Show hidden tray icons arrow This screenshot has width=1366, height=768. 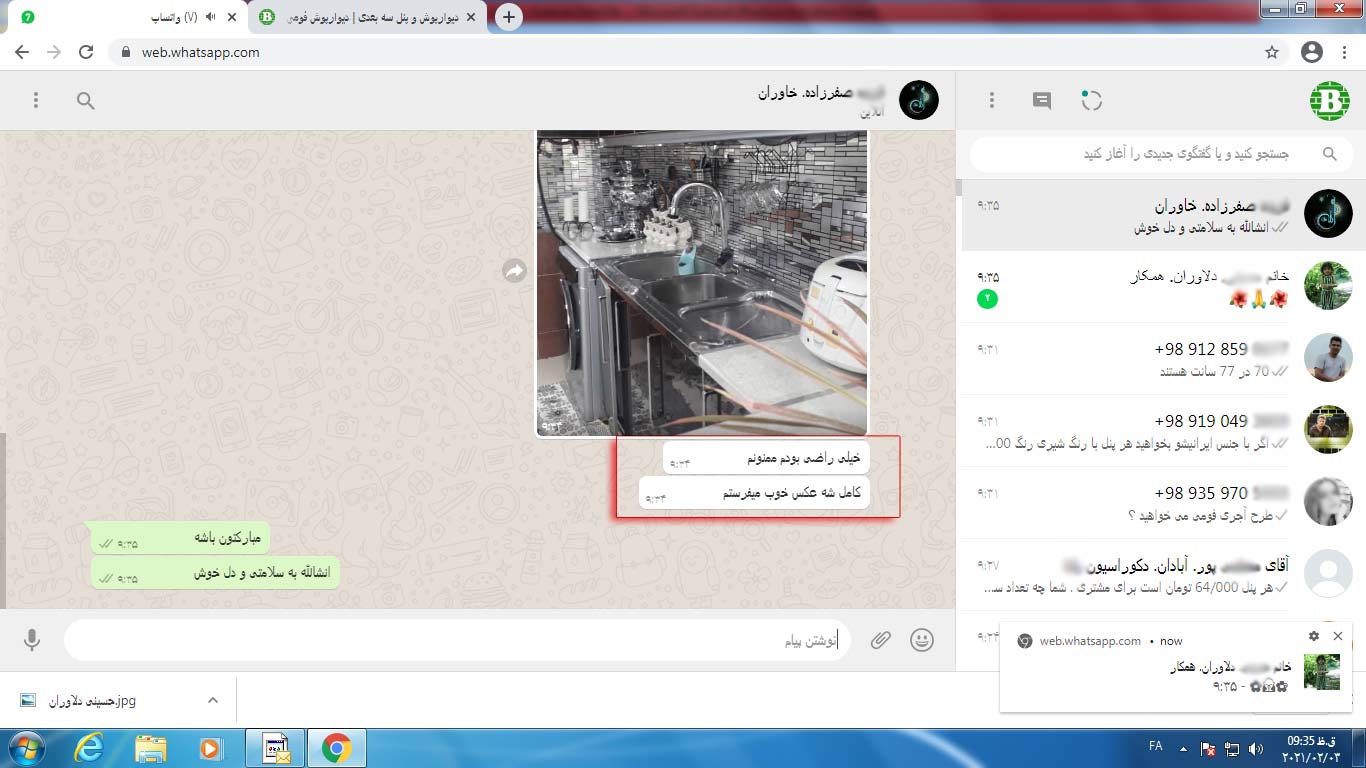point(1184,748)
